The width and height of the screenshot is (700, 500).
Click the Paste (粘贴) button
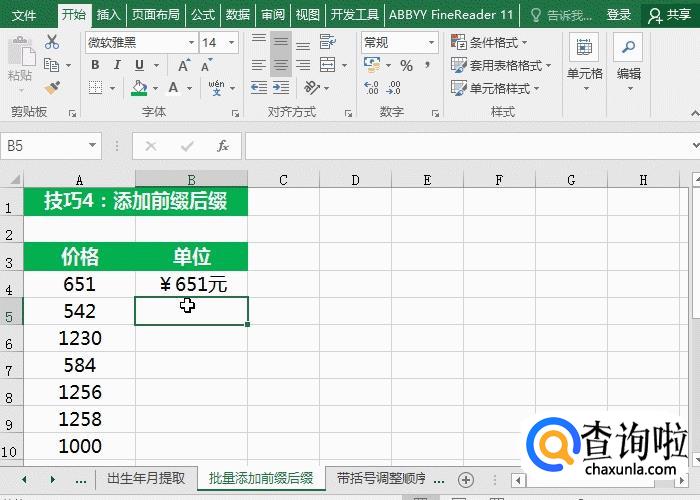[x=21, y=62]
